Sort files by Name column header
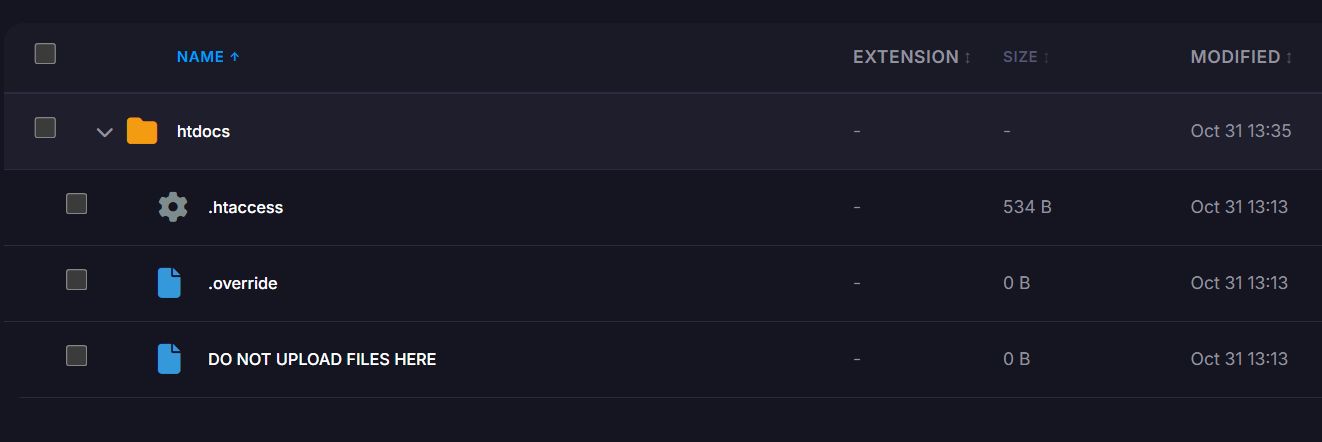This screenshot has height=442, width=1322. click(200, 57)
